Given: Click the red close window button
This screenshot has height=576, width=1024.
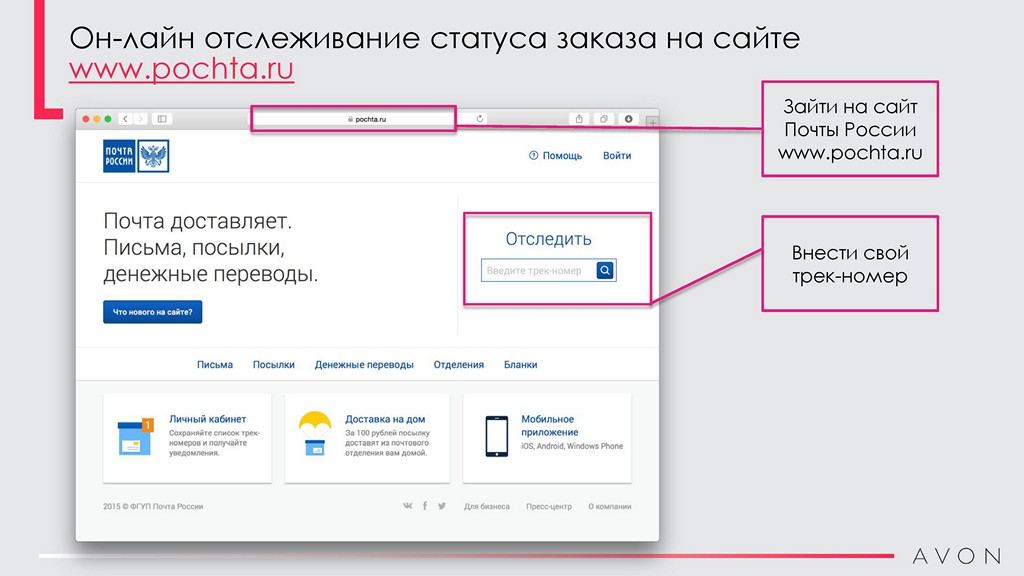Looking at the screenshot, I should click(86, 119).
